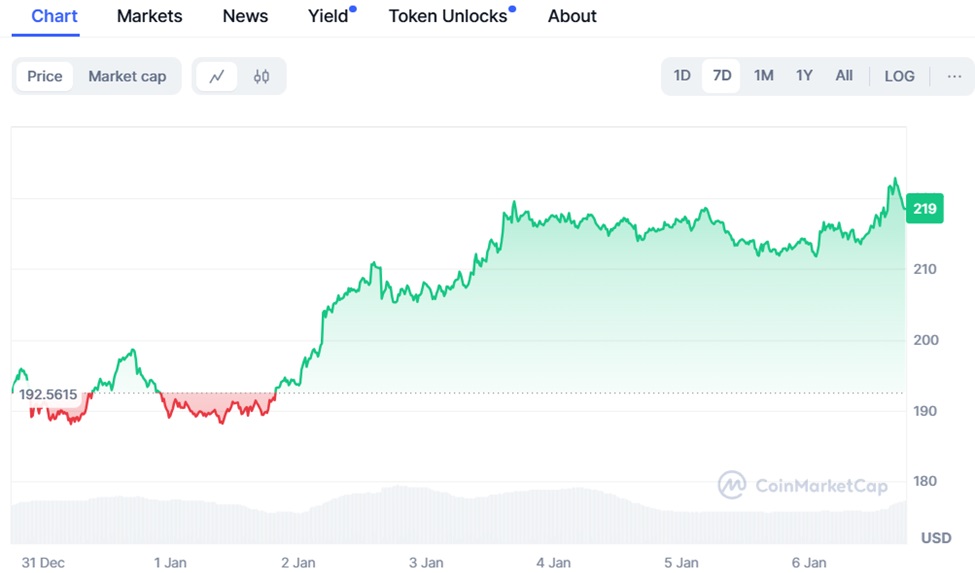Enable LOG scale
Viewport: 975px width, 573px height.
click(899, 76)
